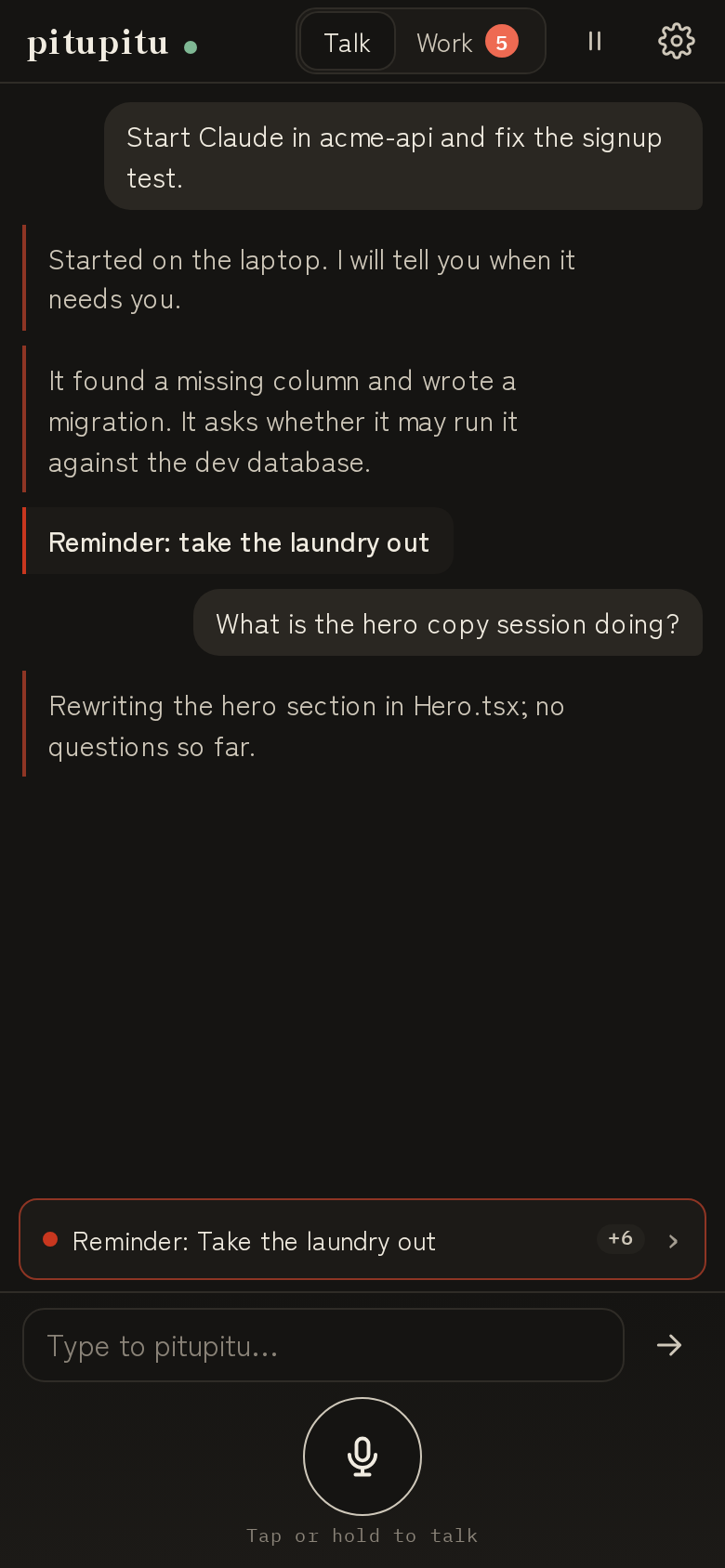Click the 'Rewriting the hero section' reply
The width and height of the screenshot is (725, 1568).
point(307,725)
